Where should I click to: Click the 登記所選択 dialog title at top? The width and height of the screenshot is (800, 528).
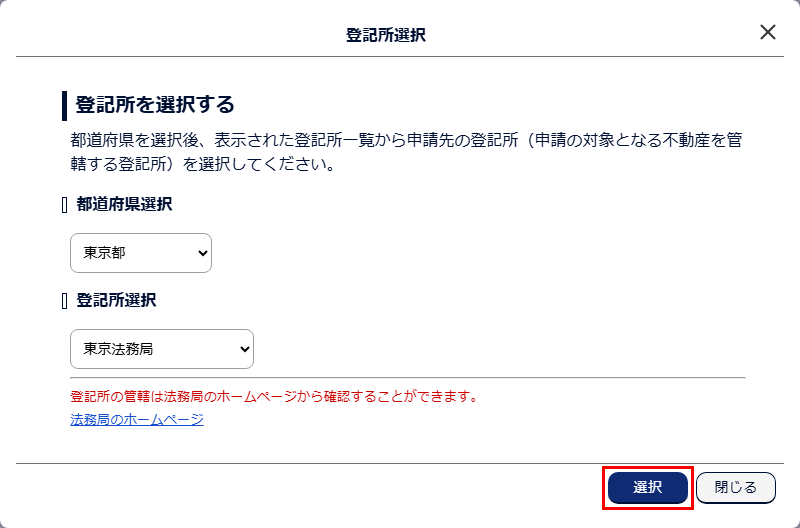(x=386, y=34)
